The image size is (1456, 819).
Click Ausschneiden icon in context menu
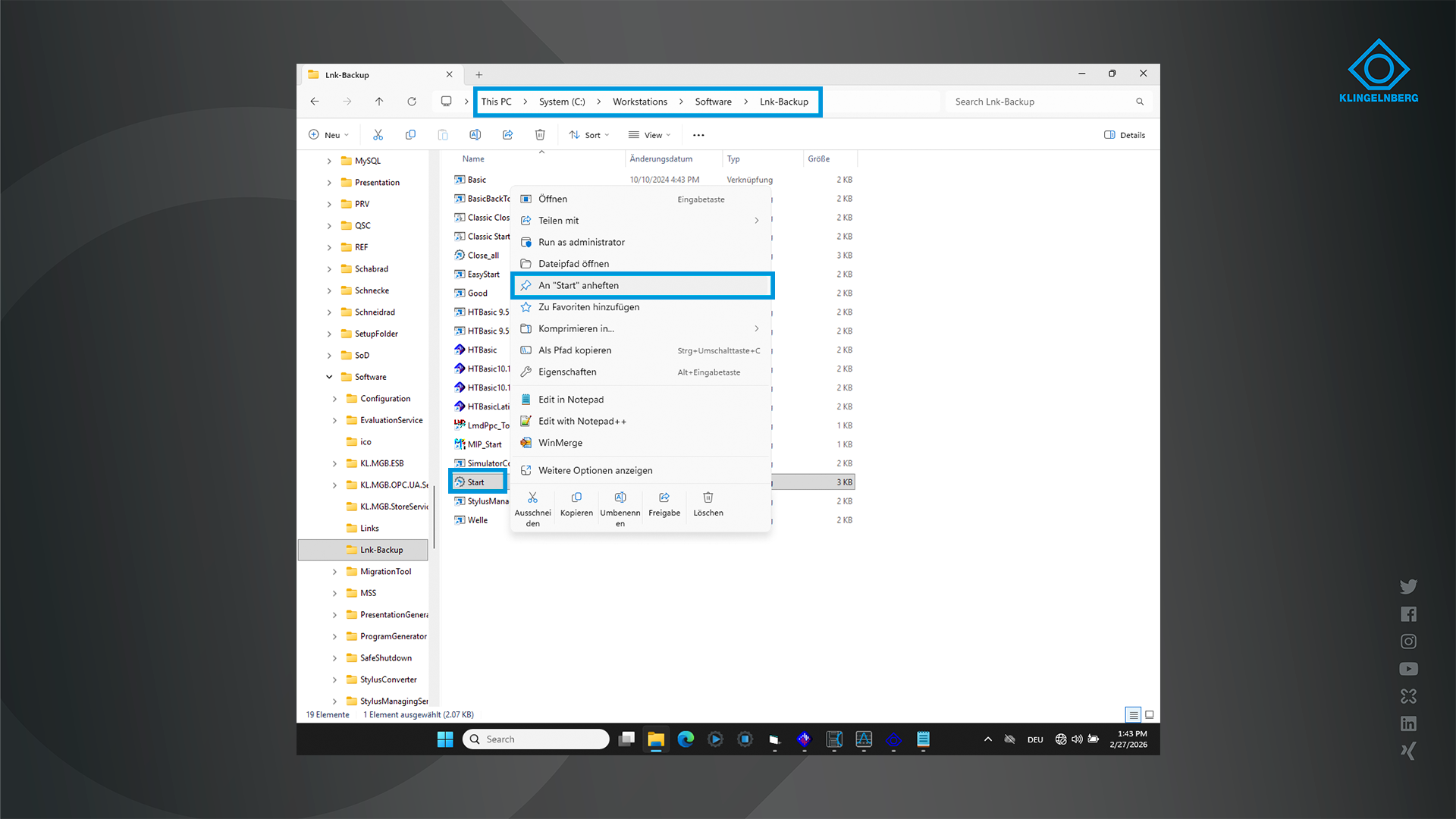[532, 497]
